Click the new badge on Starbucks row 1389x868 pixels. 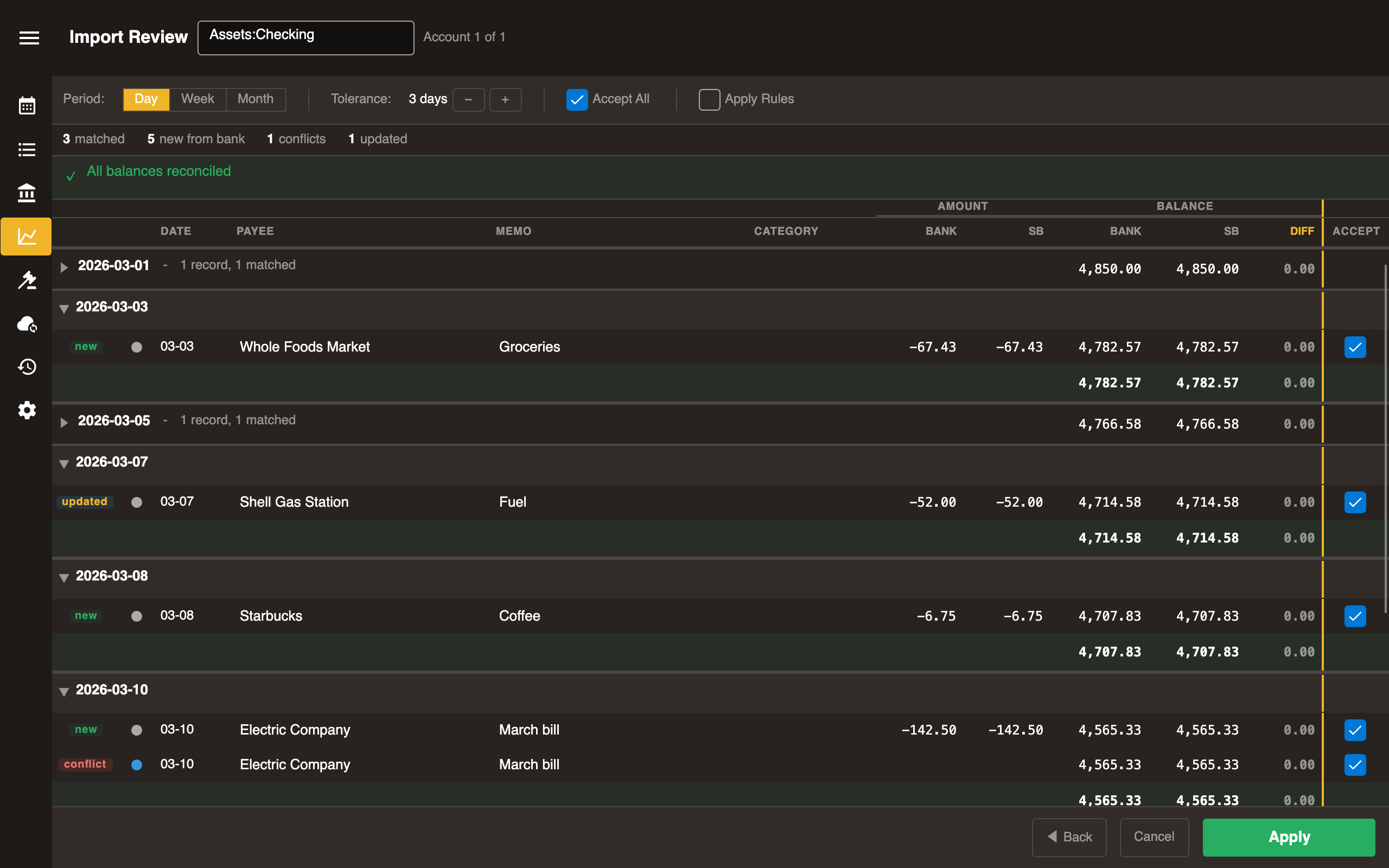(86, 615)
